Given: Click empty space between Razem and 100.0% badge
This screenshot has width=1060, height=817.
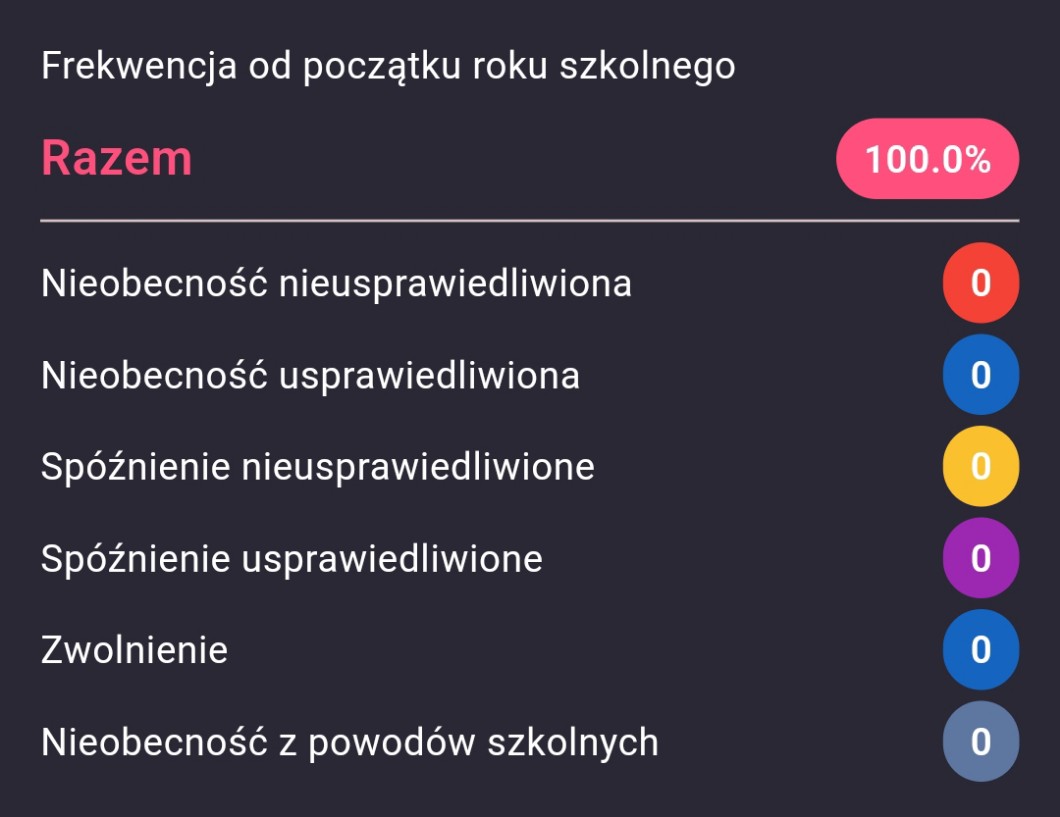Looking at the screenshot, I should pos(510,159).
